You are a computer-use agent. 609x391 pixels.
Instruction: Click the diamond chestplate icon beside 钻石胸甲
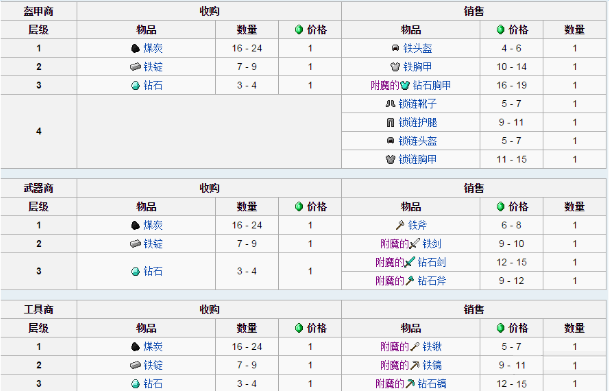point(405,85)
